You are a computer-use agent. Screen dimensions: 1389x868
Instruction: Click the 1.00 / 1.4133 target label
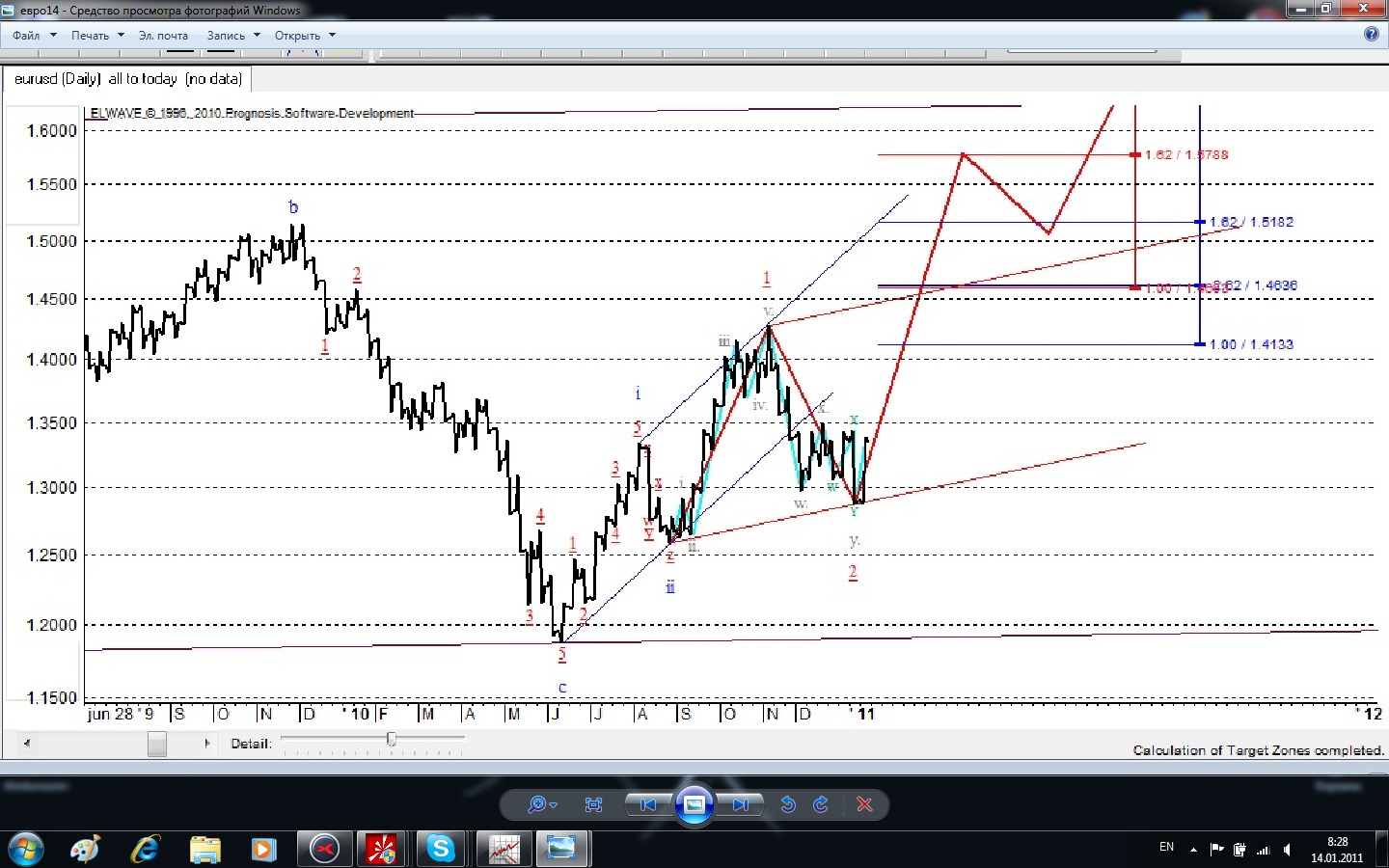(x=1251, y=344)
